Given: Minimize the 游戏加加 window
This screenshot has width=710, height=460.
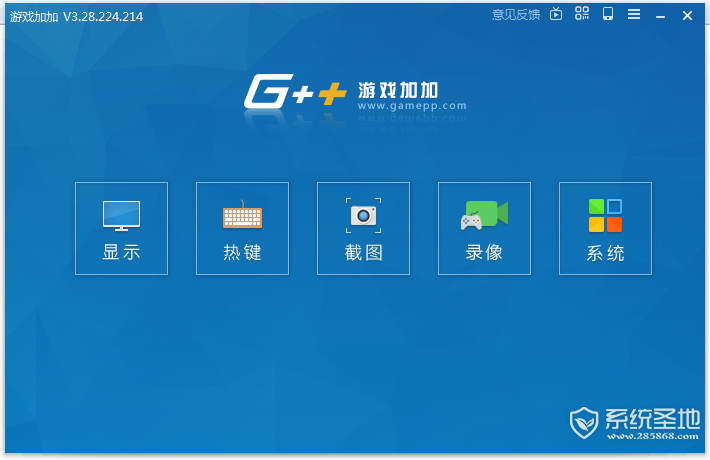Looking at the screenshot, I should tap(660, 16).
